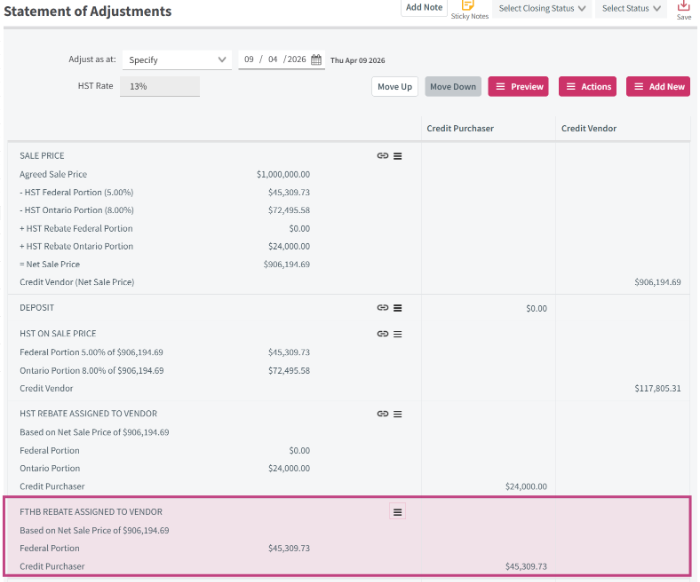Expand the Select Status dropdown
Viewport: 700px width, 582px height.
click(x=631, y=8)
